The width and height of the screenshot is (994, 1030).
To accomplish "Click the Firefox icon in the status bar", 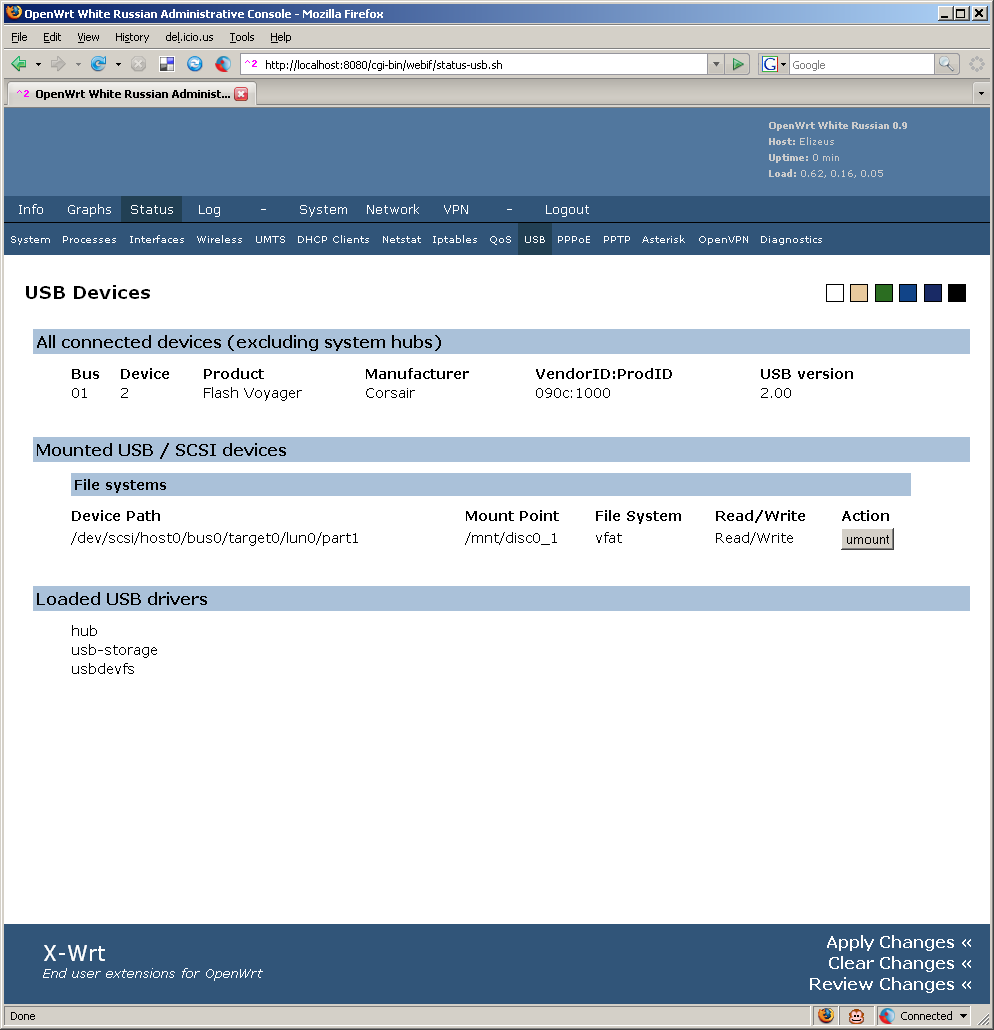I will (x=826, y=1016).
